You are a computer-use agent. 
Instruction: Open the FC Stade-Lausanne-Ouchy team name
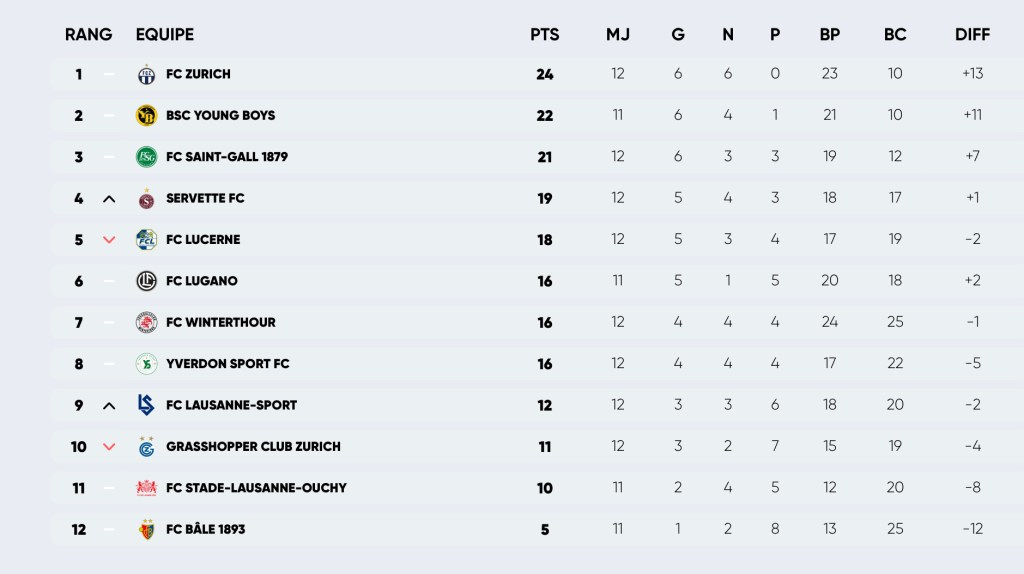(256, 488)
